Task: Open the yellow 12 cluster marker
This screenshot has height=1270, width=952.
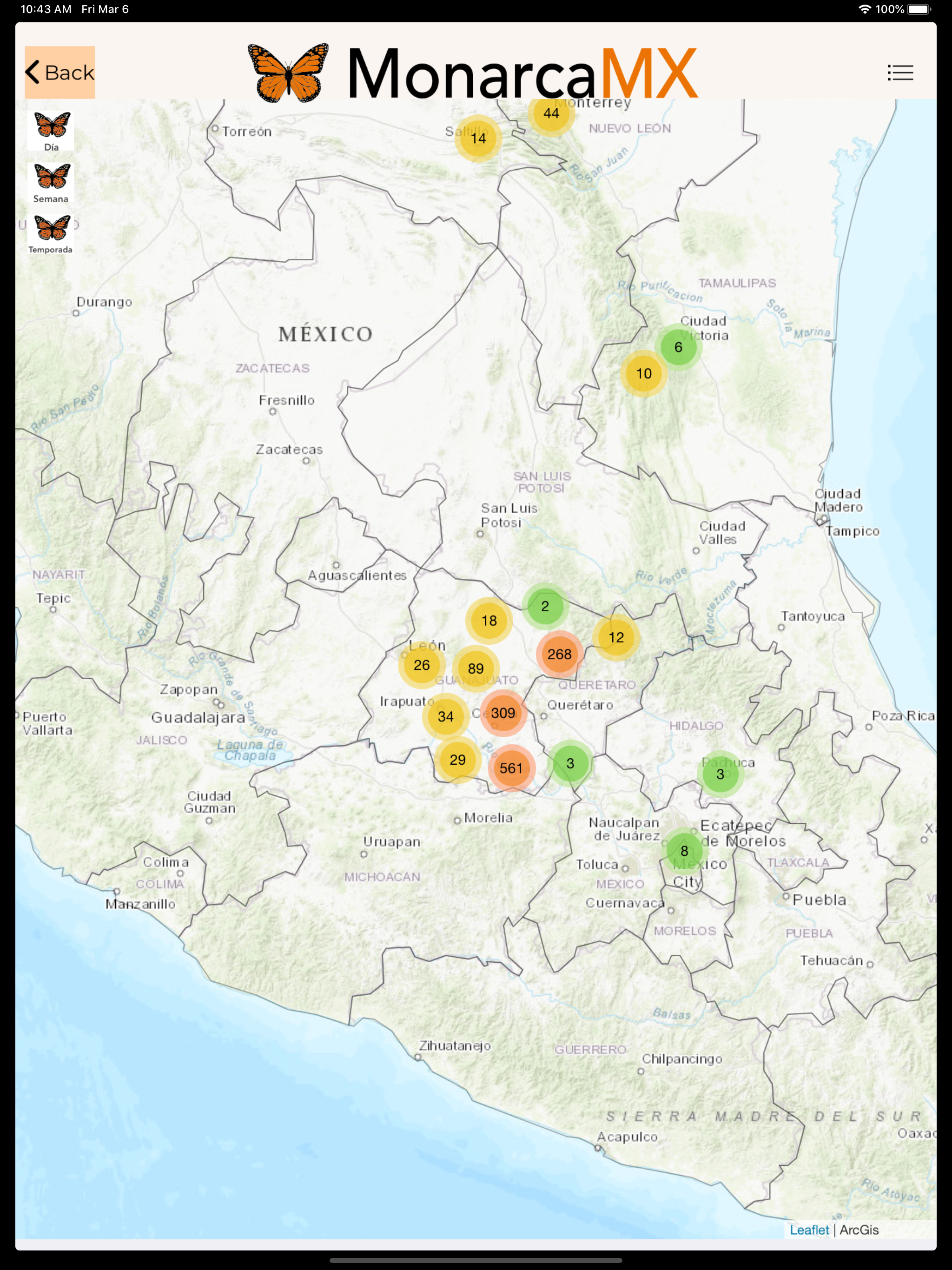Action: [x=616, y=637]
